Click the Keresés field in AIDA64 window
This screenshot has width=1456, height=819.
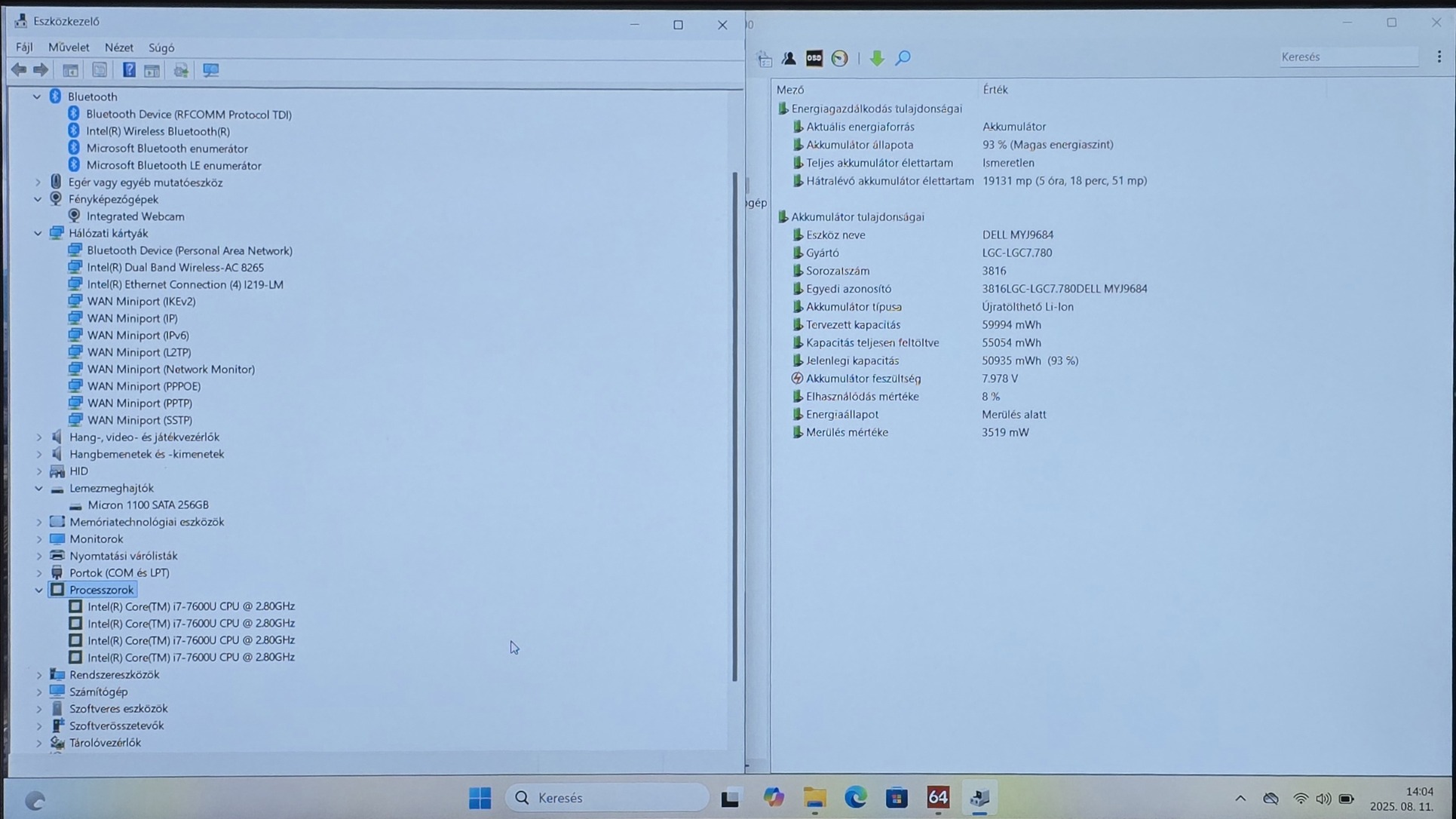(x=1347, y=57)
